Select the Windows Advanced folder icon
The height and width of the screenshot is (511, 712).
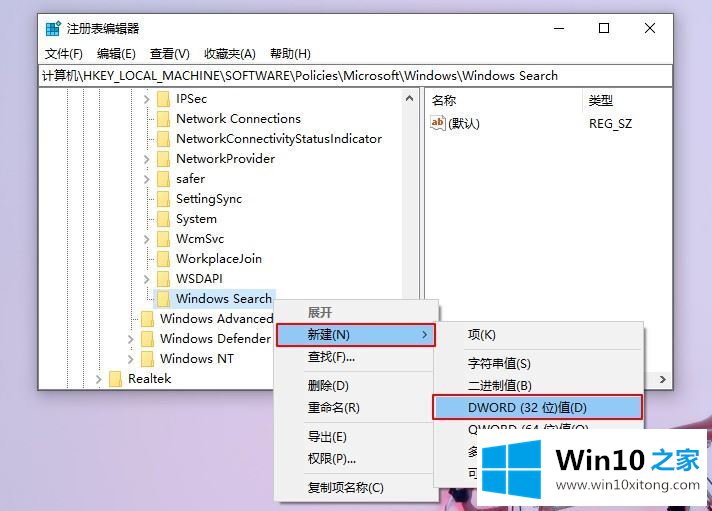click(x=147, y=319)
